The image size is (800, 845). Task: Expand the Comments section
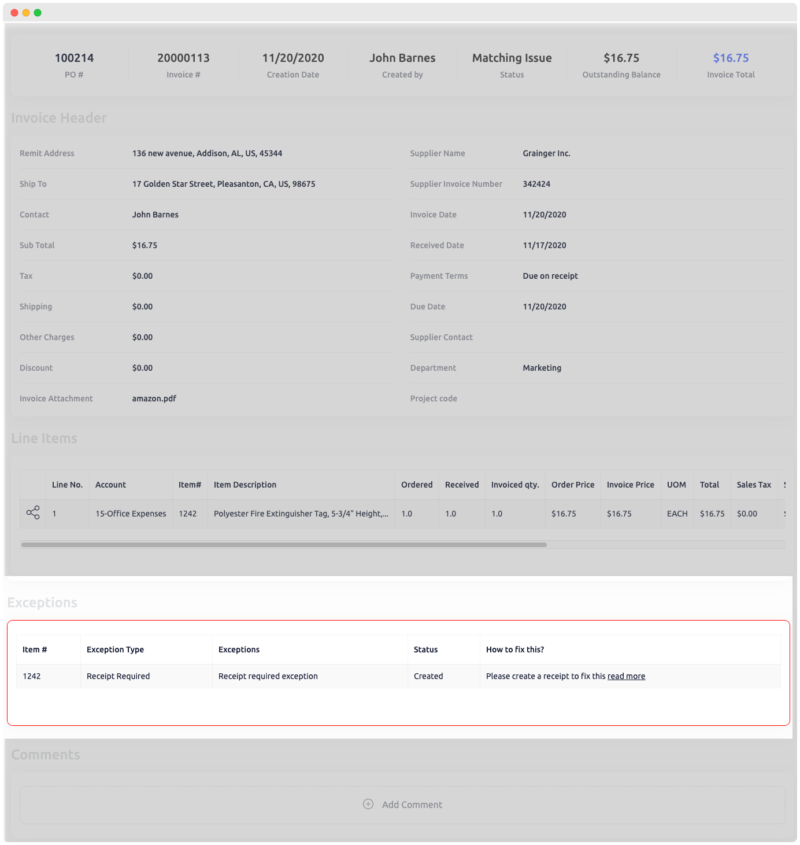(x=45, y=754)
